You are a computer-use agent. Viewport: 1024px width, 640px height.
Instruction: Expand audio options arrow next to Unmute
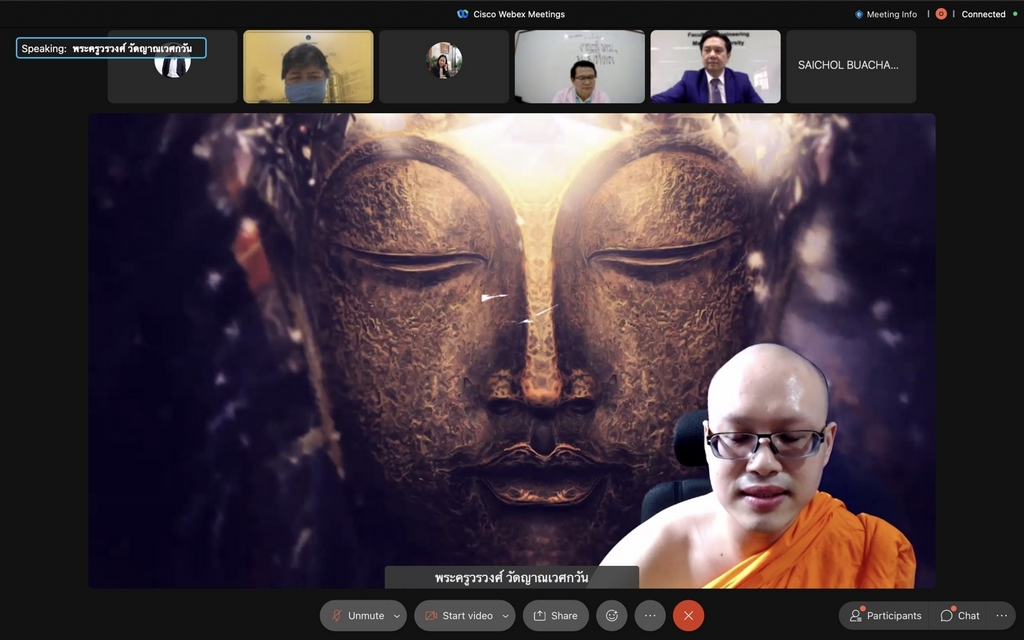pos(397,616)
